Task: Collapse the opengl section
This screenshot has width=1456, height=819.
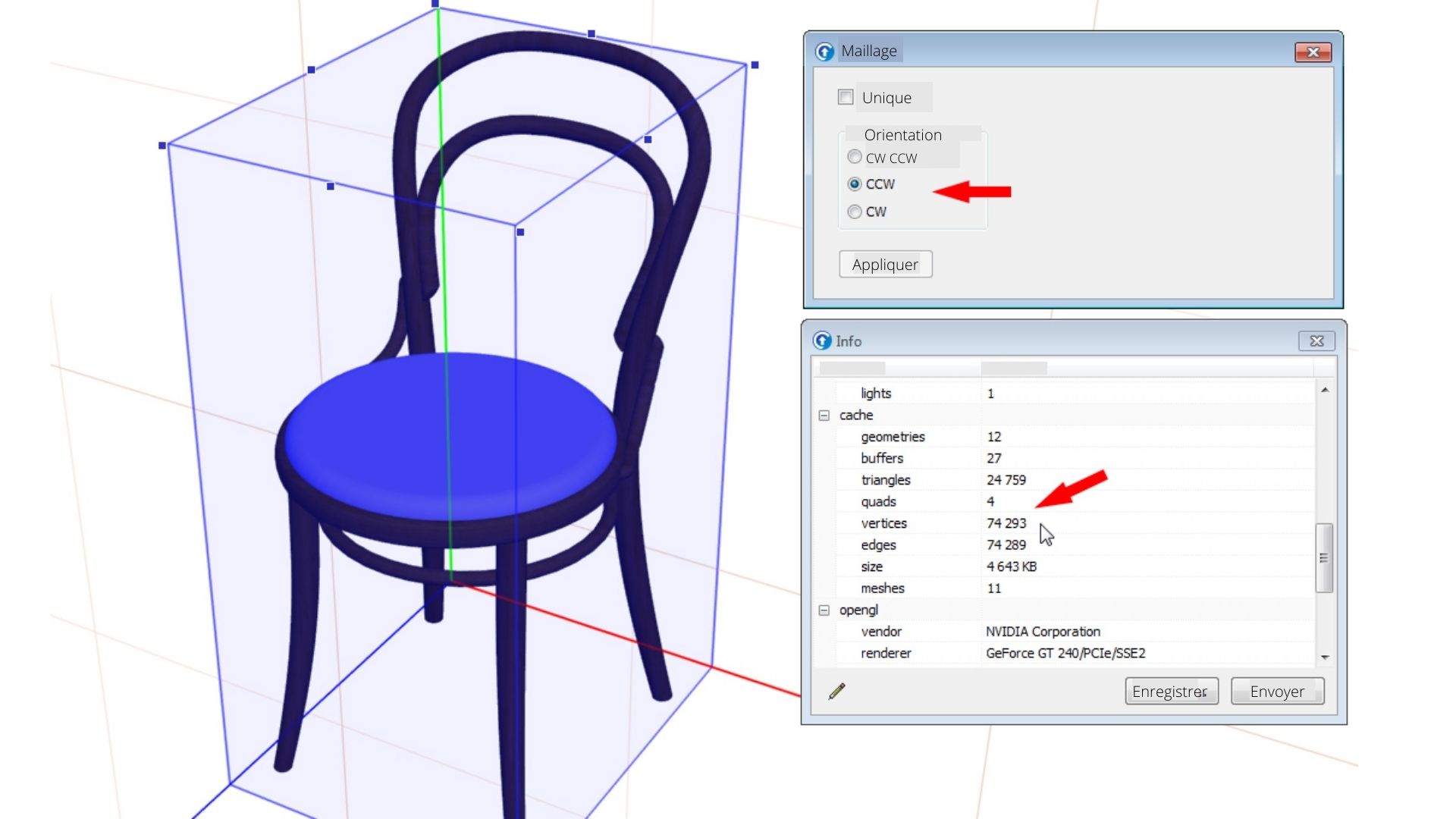Action: (824, 610)
